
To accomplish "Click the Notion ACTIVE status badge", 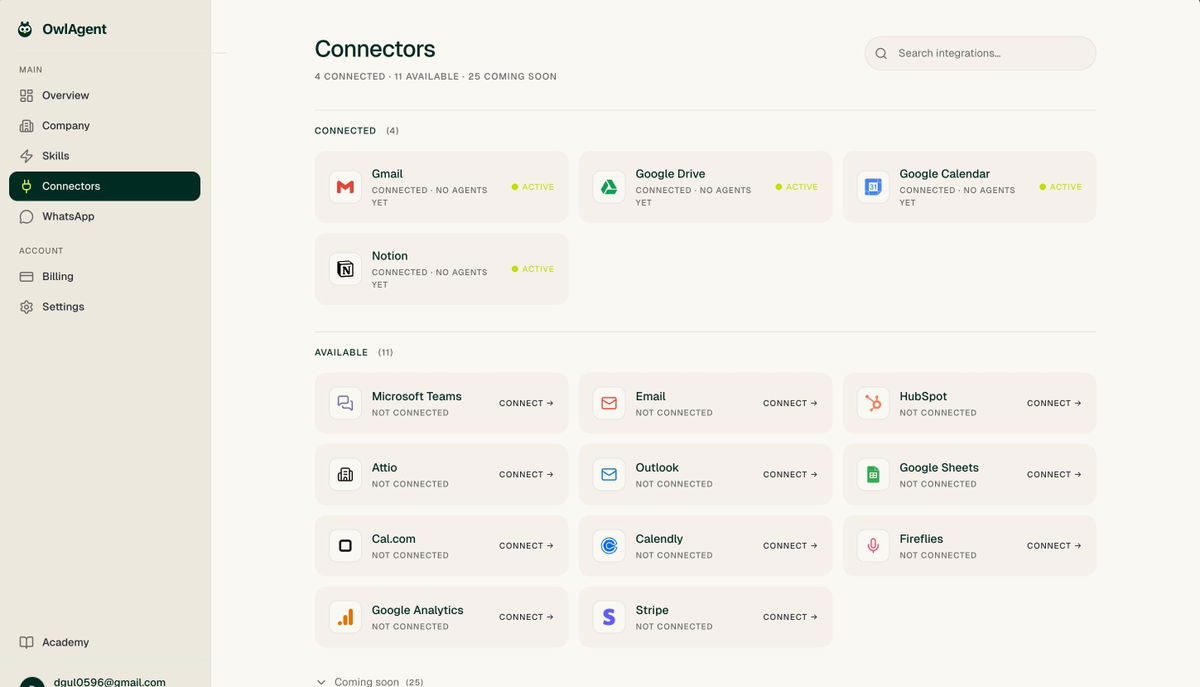I will click(x=533, y=269).
